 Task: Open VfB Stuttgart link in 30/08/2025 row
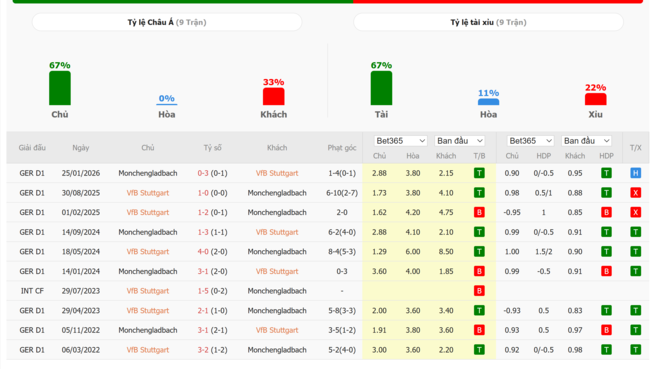pyautogui.click(x=148, y=193)
